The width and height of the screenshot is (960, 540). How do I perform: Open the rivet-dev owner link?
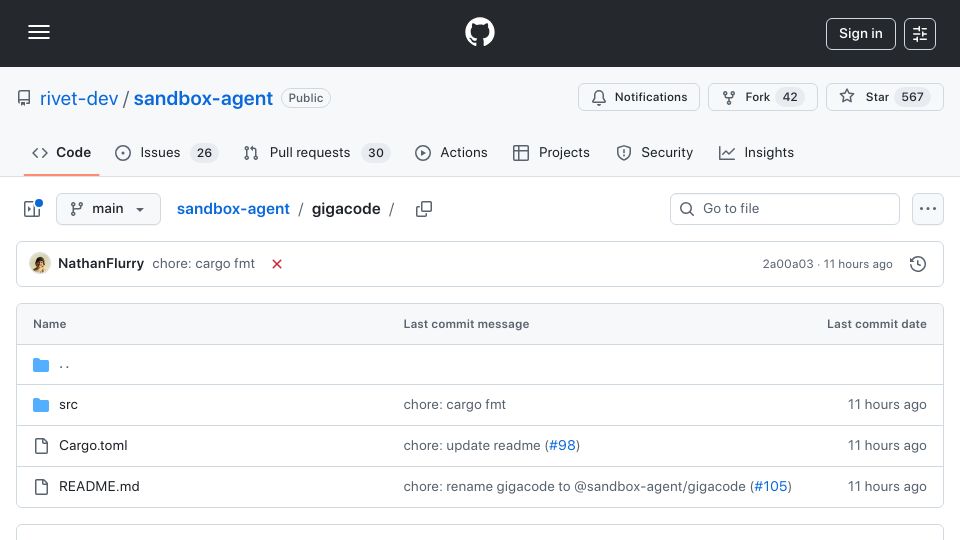79,98
